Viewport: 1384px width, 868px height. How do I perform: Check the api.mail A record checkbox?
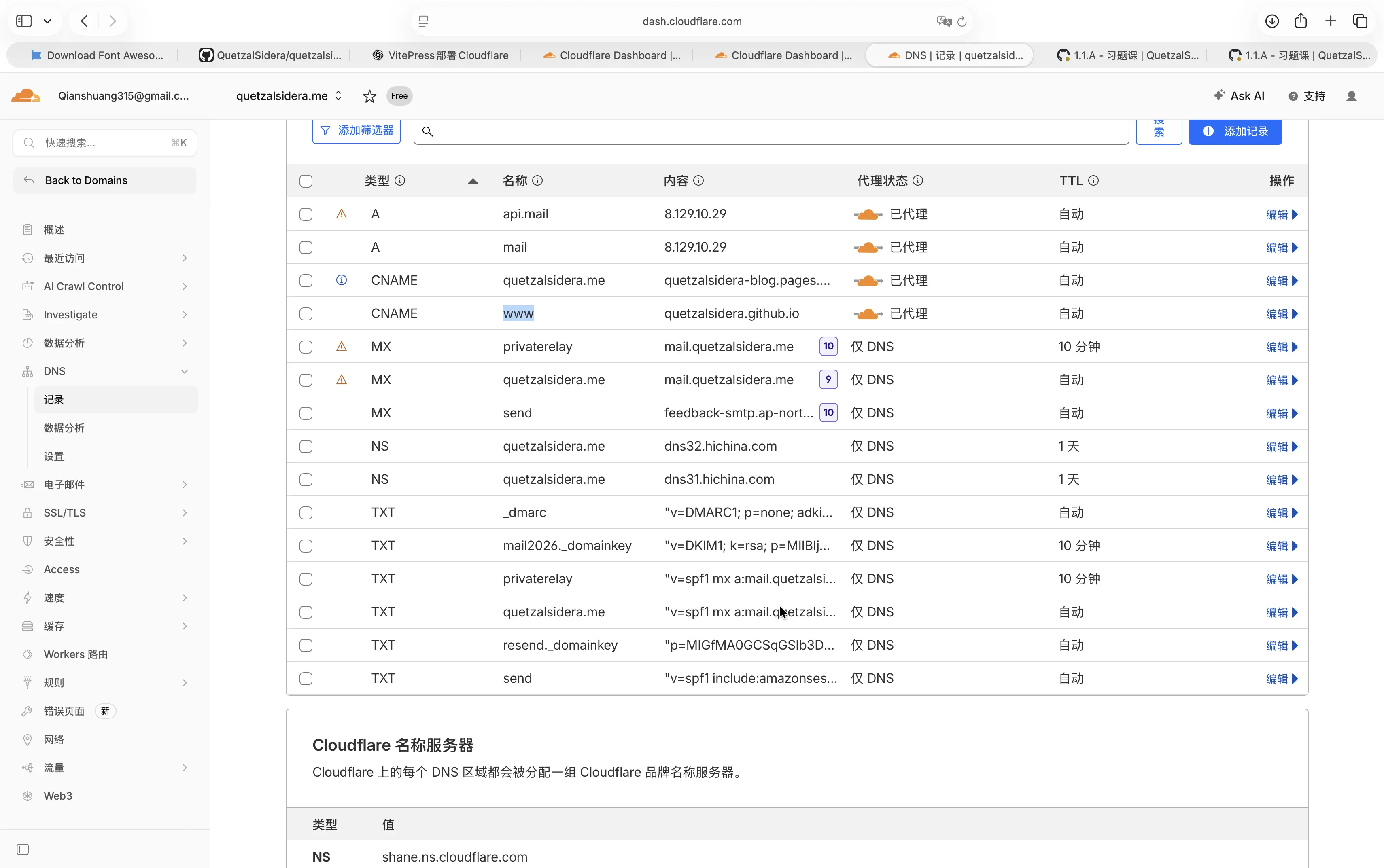click(x=306, y=214)
